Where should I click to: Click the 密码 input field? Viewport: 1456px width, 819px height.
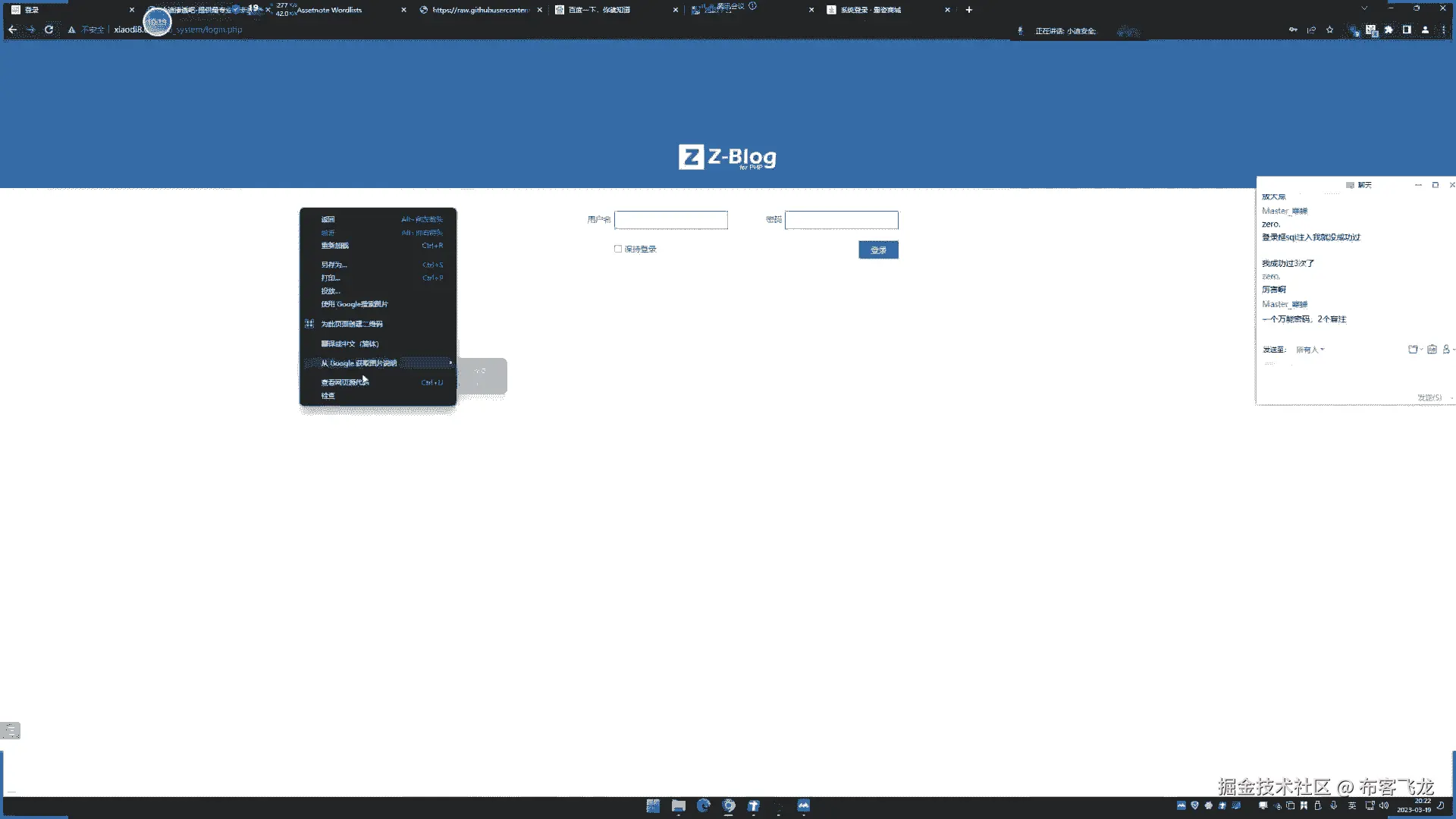click(x=841, y=220)
